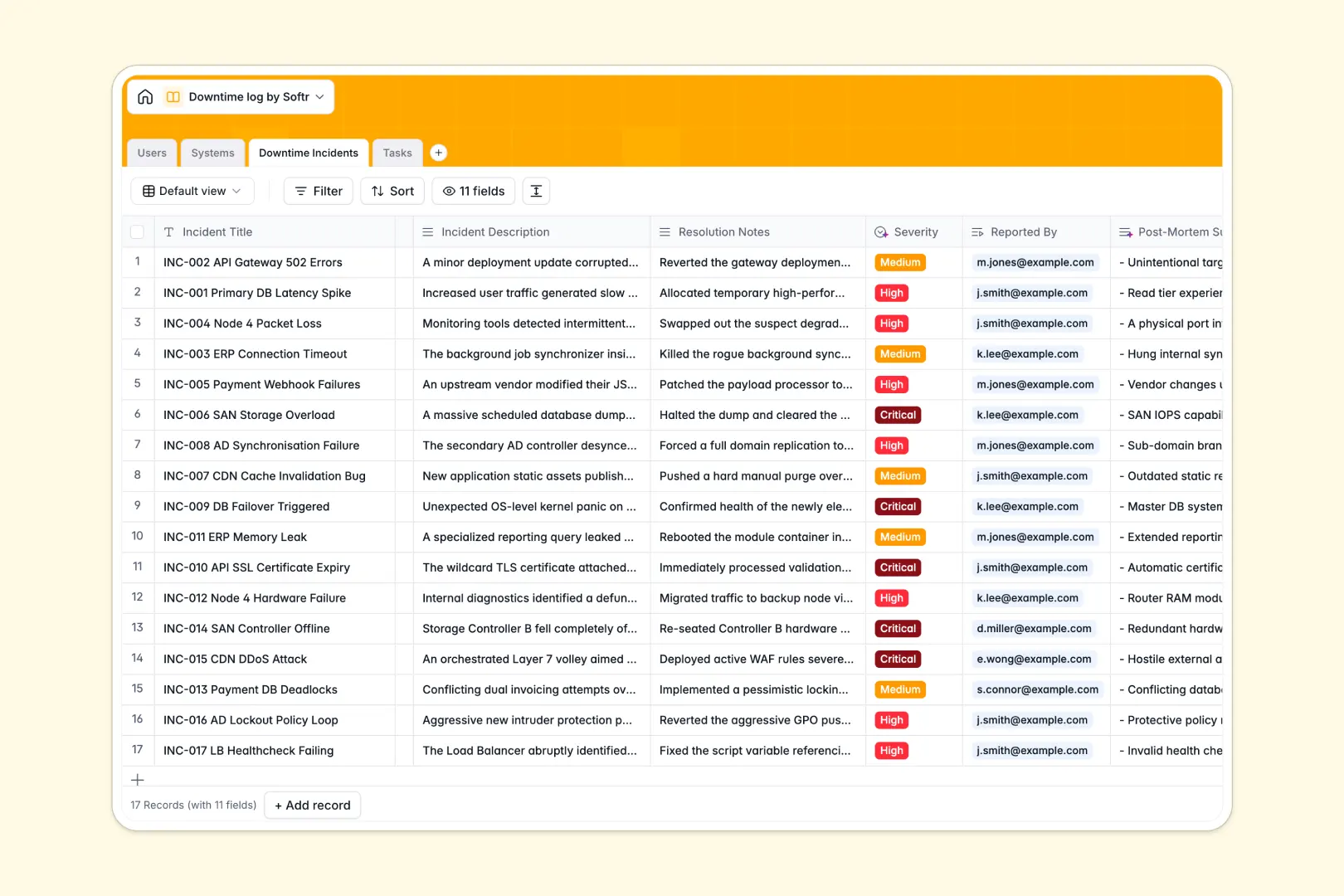Click the plus button to add new table
The height and width of the screenshot is (896, 1344).
click(x=438, y=153)
